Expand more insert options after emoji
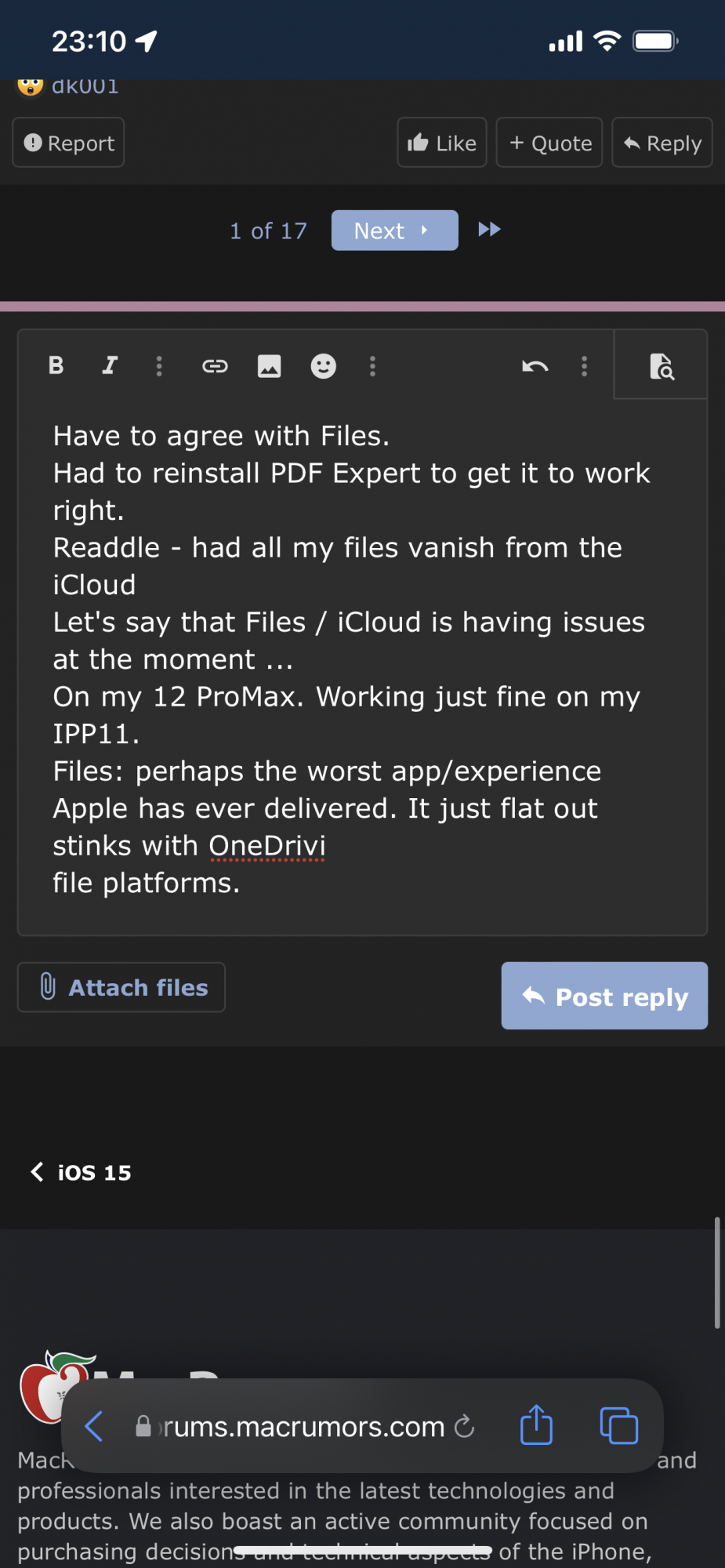 pyautogui.click(x=372, y=366)
